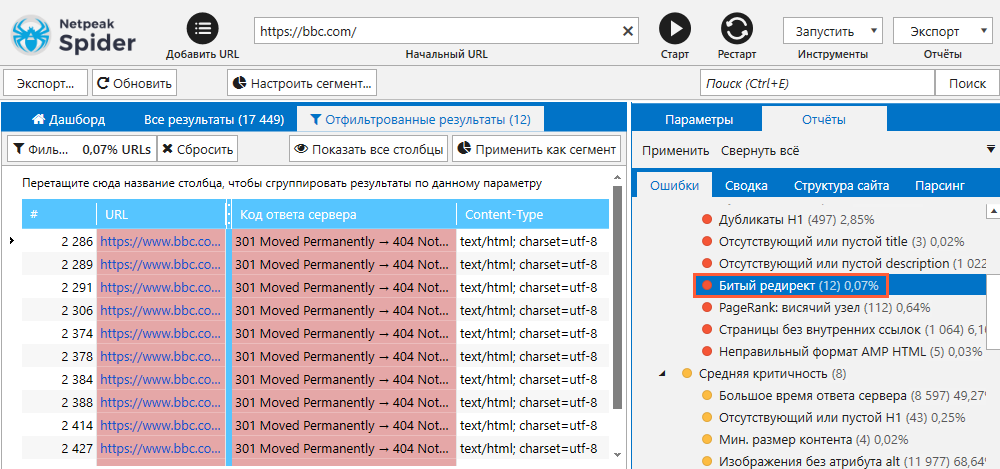Switch to the Дашборд tab
This screenshot has height=469, width=1000.
click(x=68, y=119)
